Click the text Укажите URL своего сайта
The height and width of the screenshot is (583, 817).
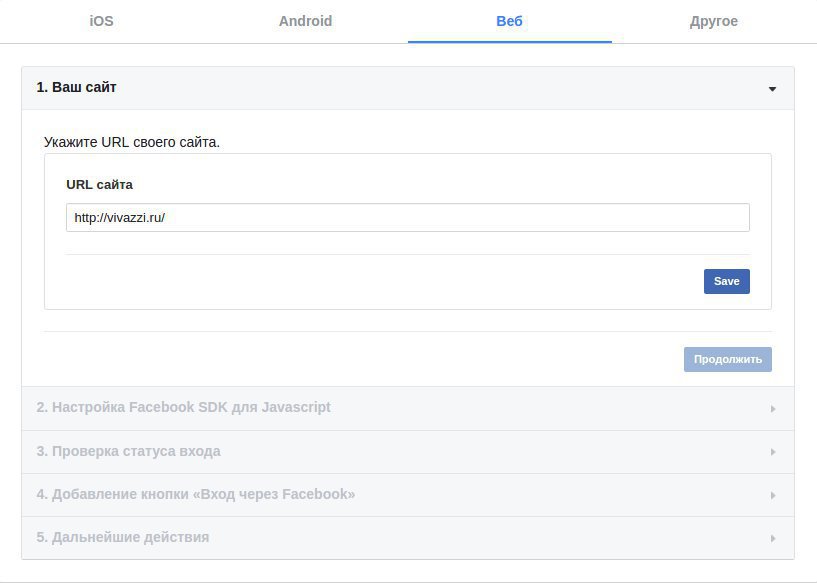pos(132,142)
